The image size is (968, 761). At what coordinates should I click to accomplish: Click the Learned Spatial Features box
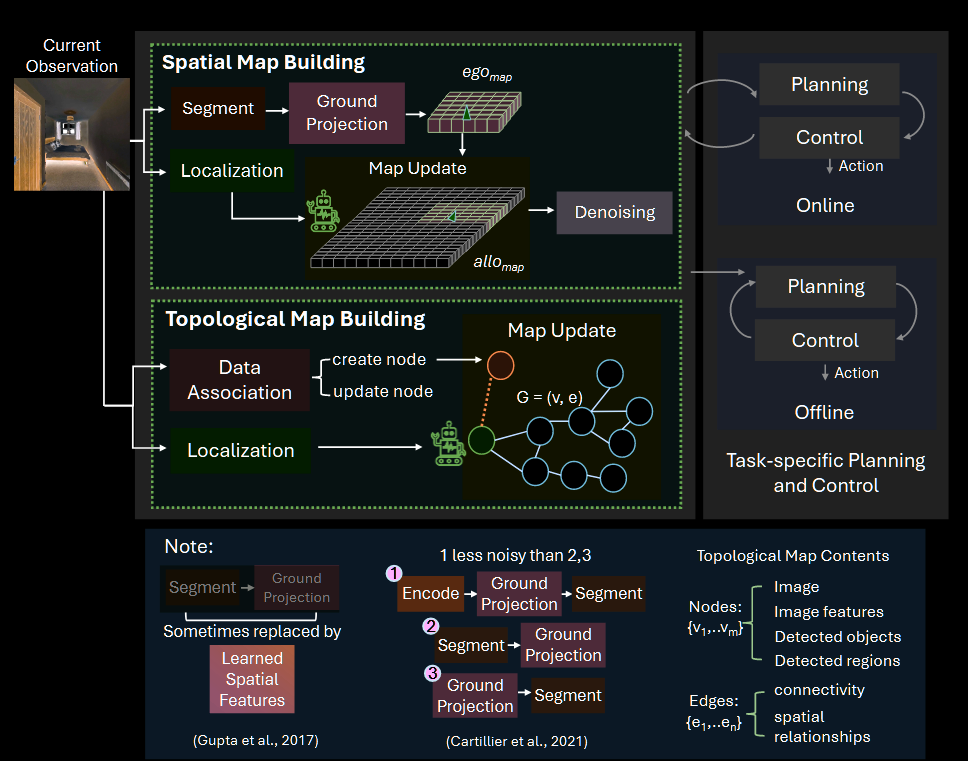click(252, 679)
